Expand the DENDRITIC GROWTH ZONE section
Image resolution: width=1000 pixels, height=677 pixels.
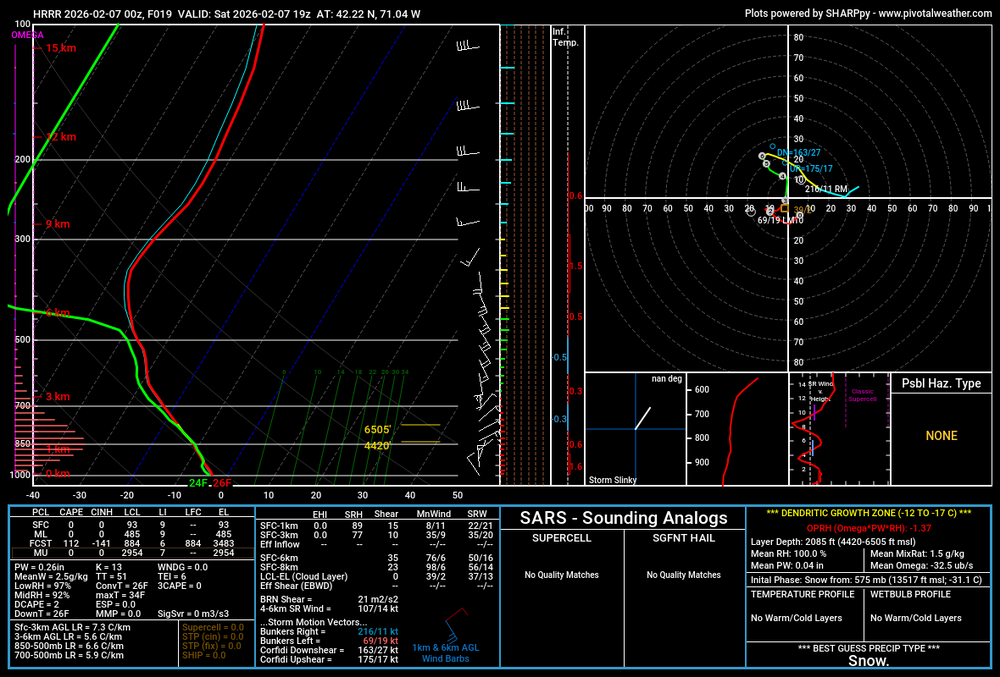[x=867, y=514]
